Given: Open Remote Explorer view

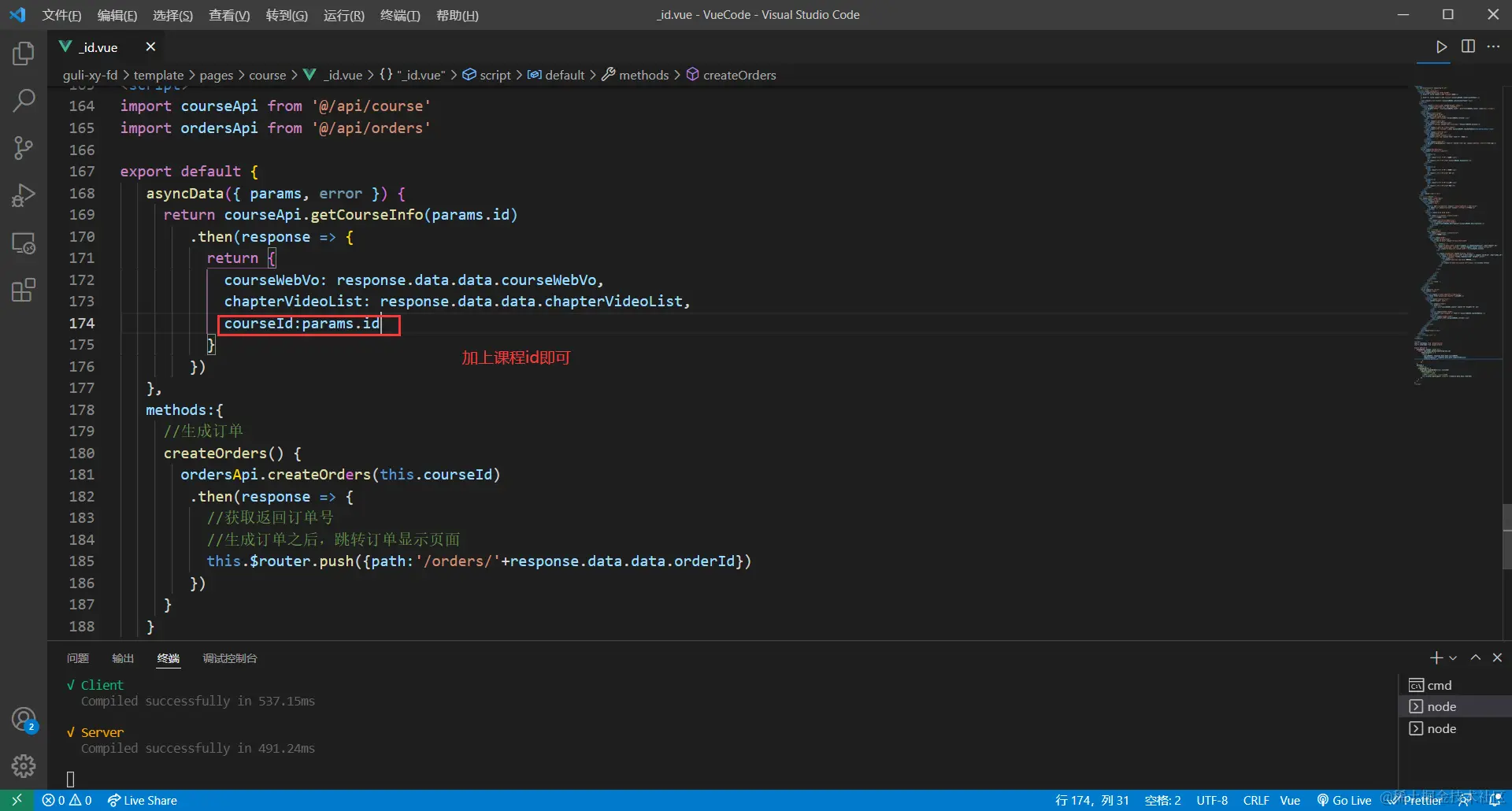Looking at the screenshot, I should pos(24,243).
